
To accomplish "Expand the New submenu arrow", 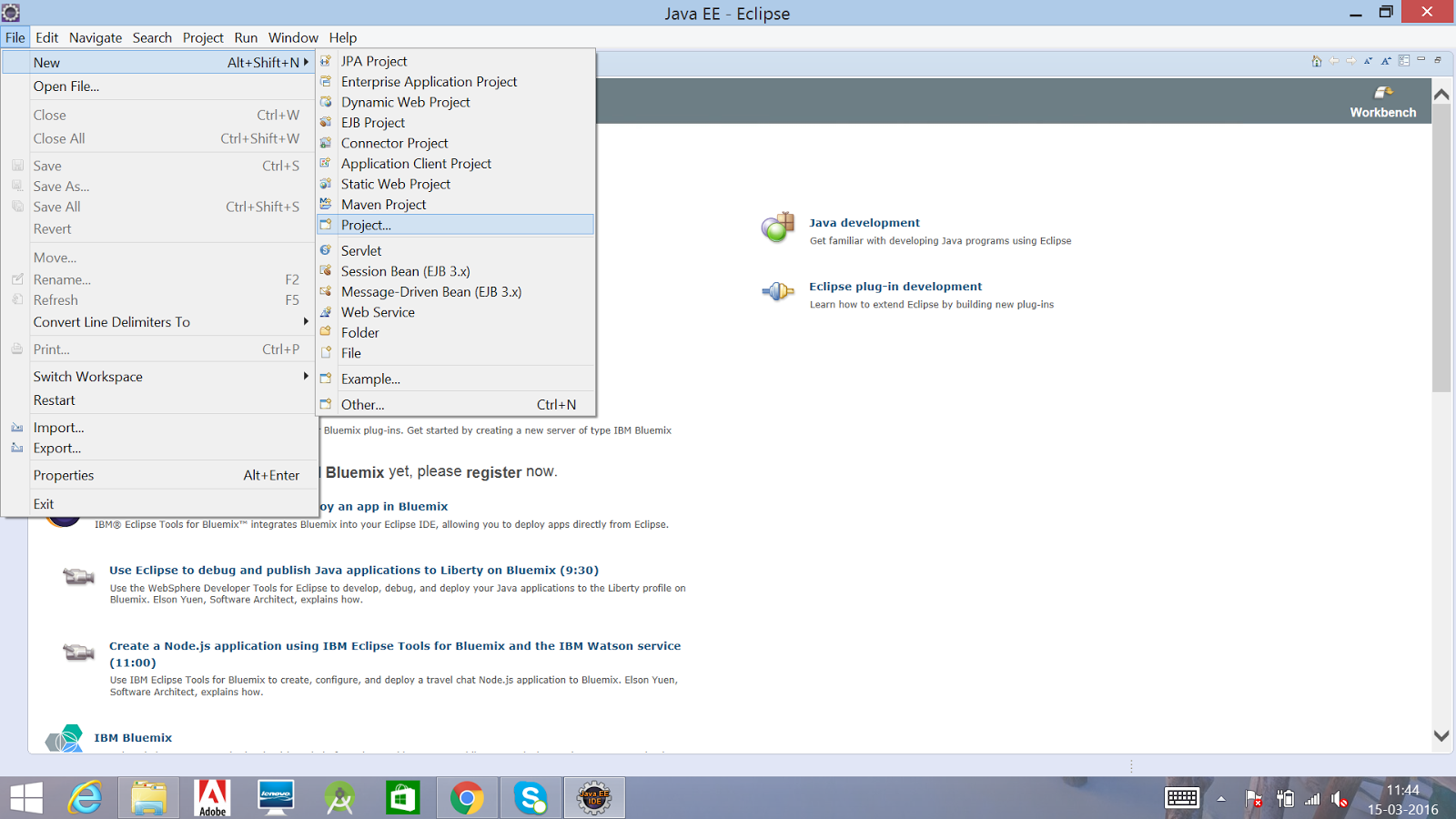I will tap(306, 62).
